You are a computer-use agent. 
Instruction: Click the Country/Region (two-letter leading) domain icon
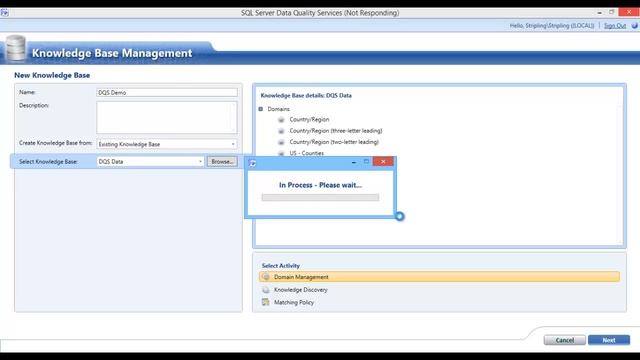pos(281,142)
